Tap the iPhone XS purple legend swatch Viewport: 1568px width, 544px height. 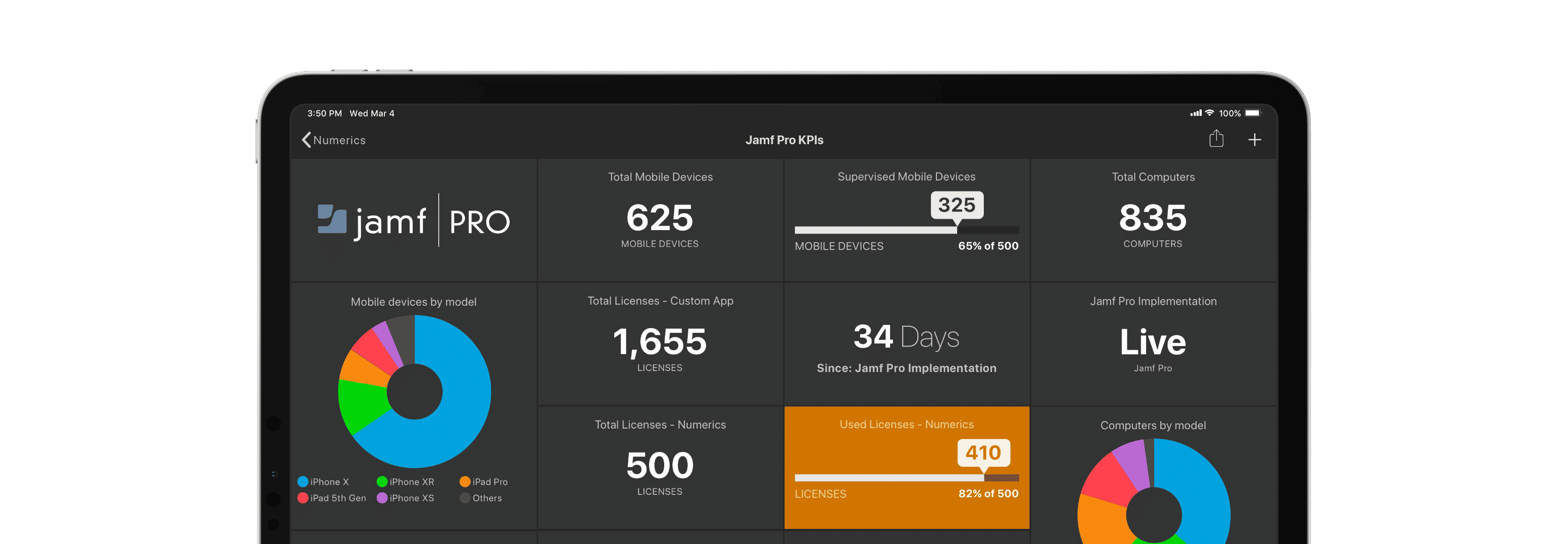(x=382, y=498)
